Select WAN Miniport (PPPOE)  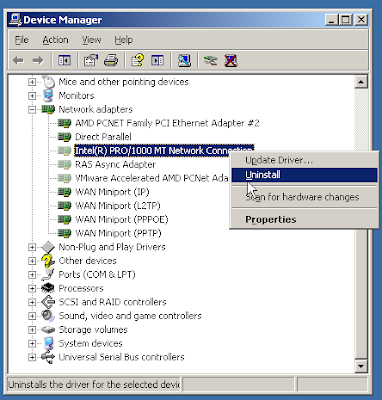[x=122, y=219]
